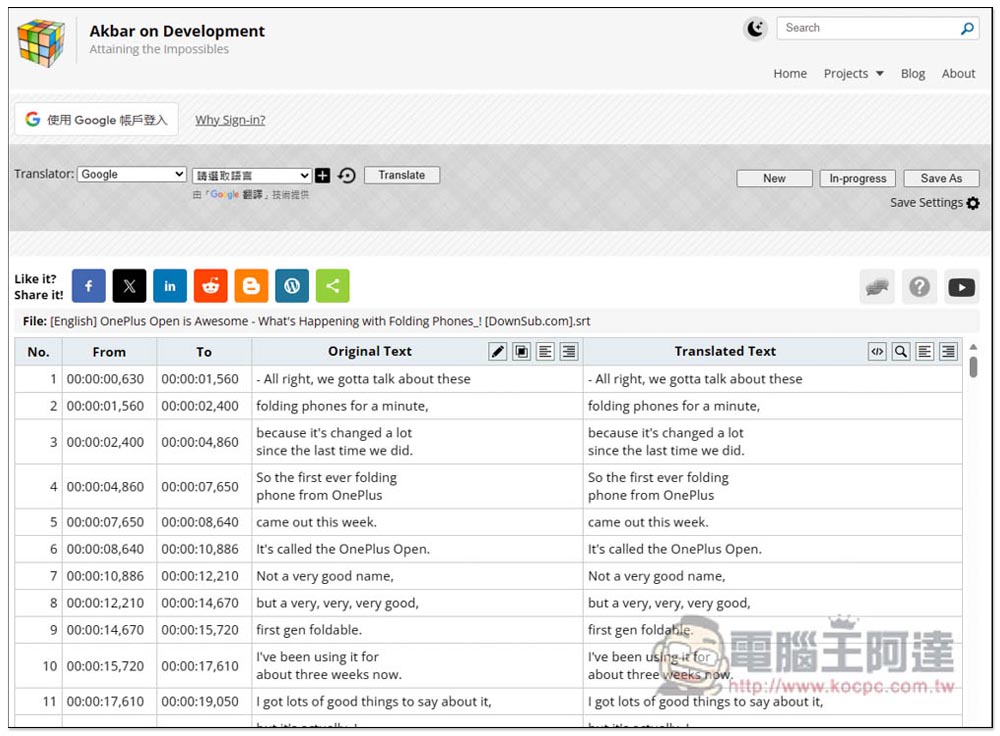The image size is (1000, 736).
Task: Expand the Projects menu
Action: coord(853,74)
